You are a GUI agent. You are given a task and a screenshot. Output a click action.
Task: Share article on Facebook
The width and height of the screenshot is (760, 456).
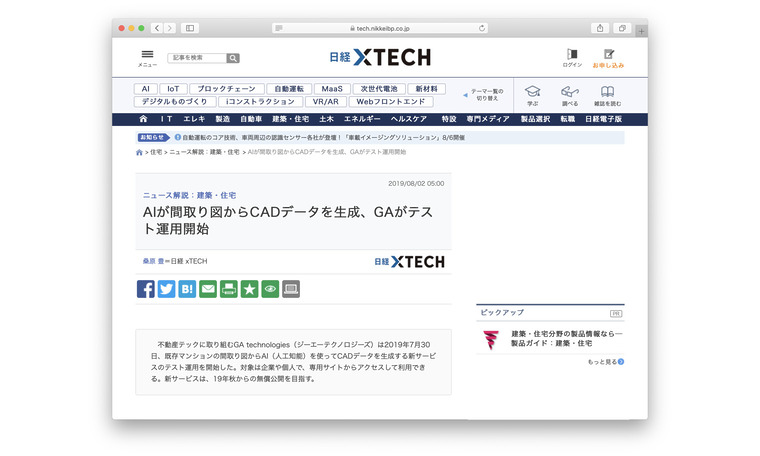tap(146, 289)
